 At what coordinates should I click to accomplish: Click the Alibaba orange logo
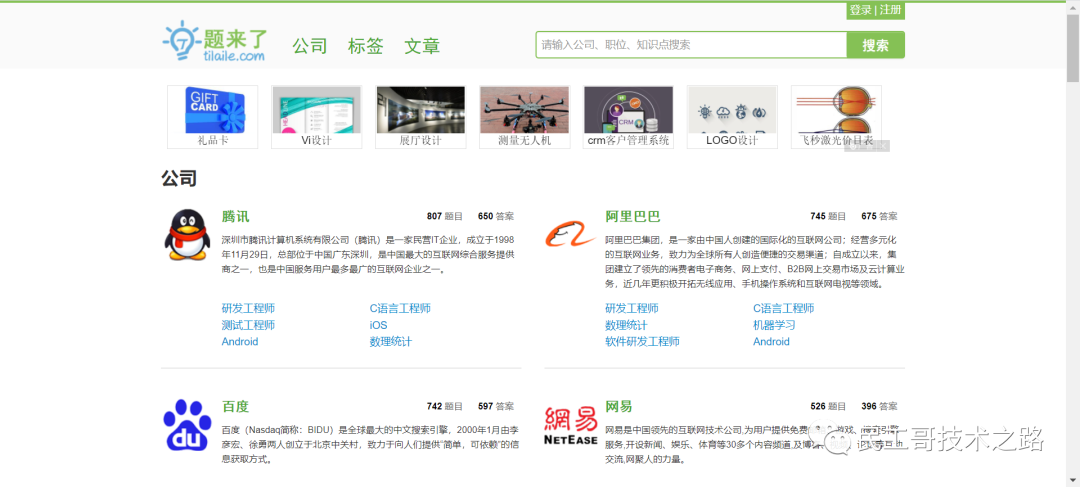pos(570,235)
